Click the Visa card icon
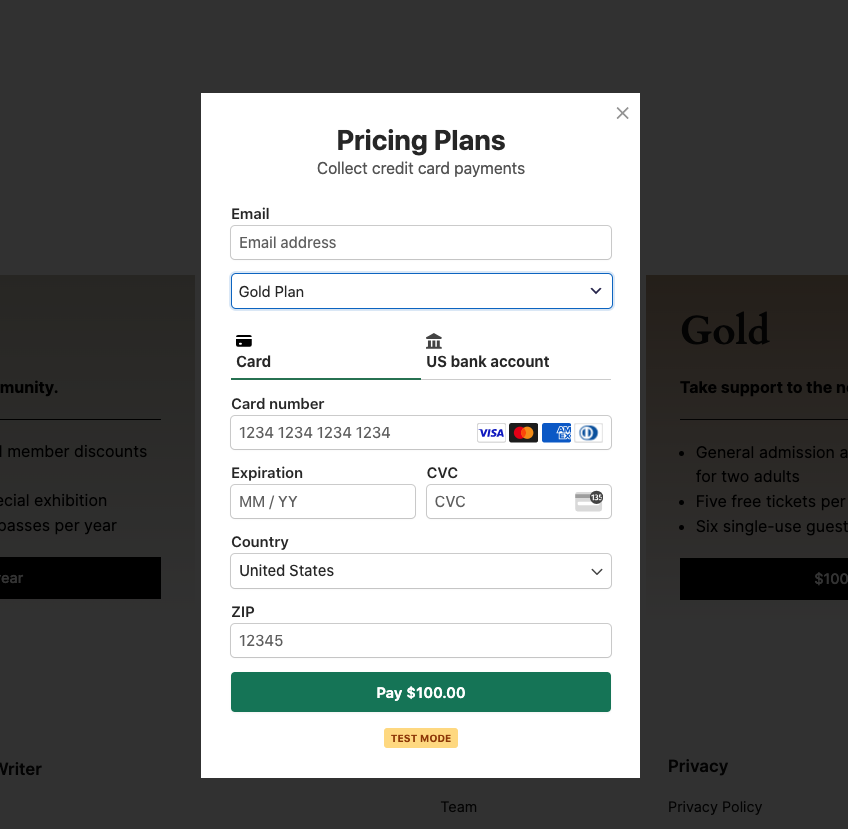 coord(491,433)
